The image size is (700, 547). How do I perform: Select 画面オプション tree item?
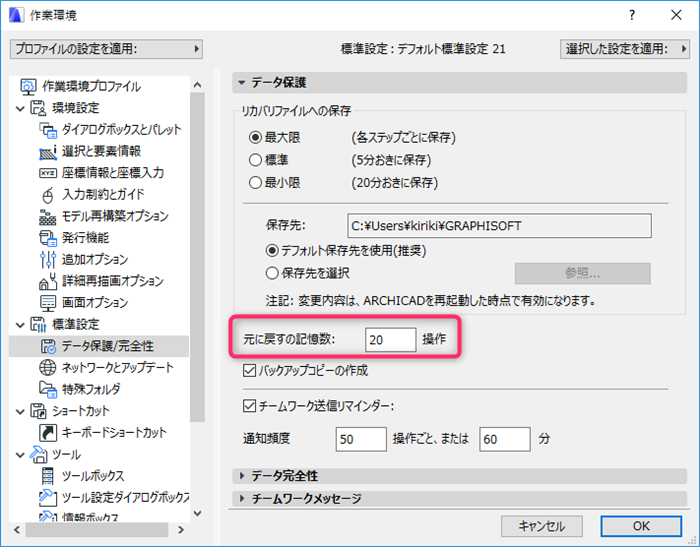95,303
